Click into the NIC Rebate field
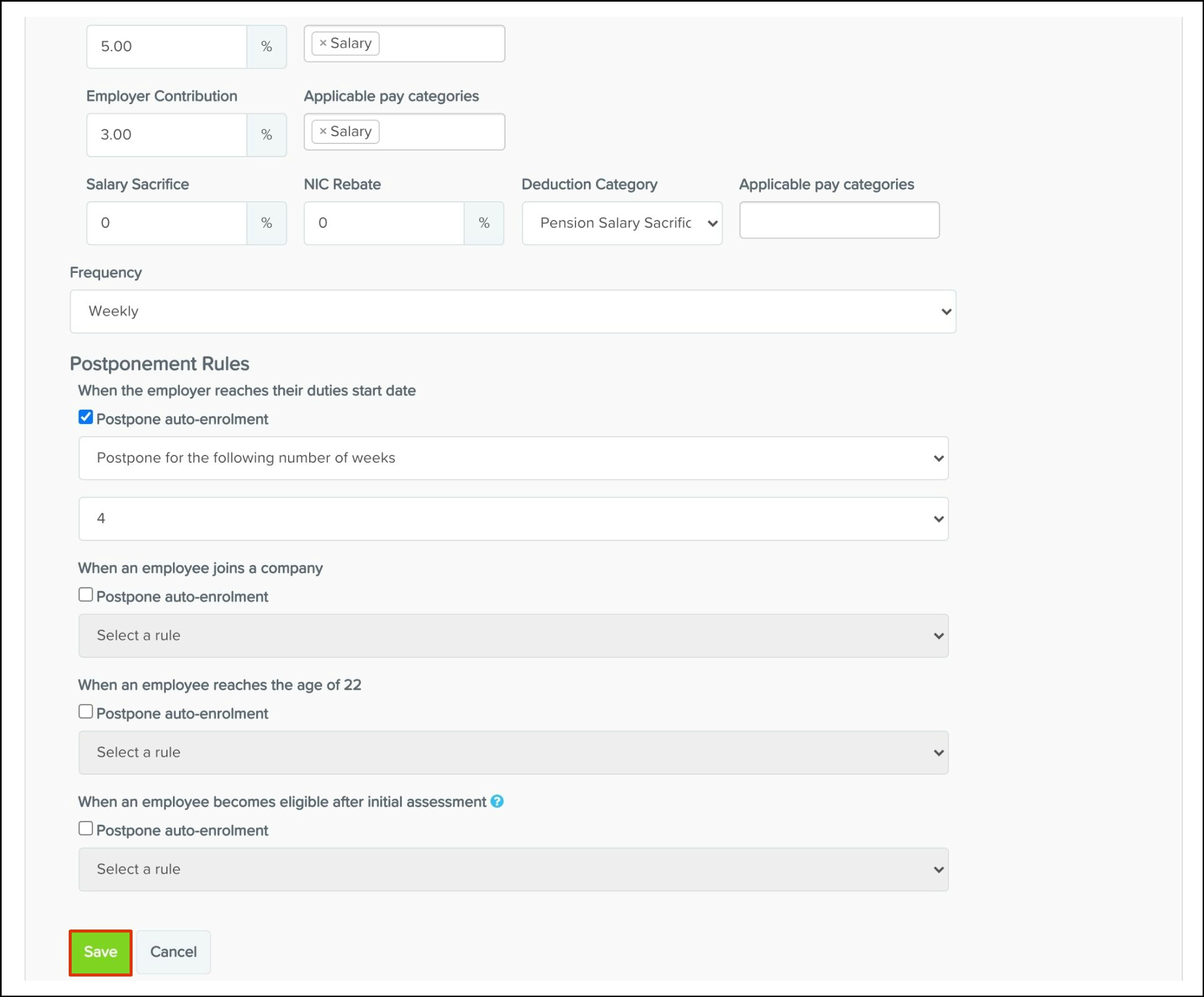The image size is (1204, 997). point(384,223)
